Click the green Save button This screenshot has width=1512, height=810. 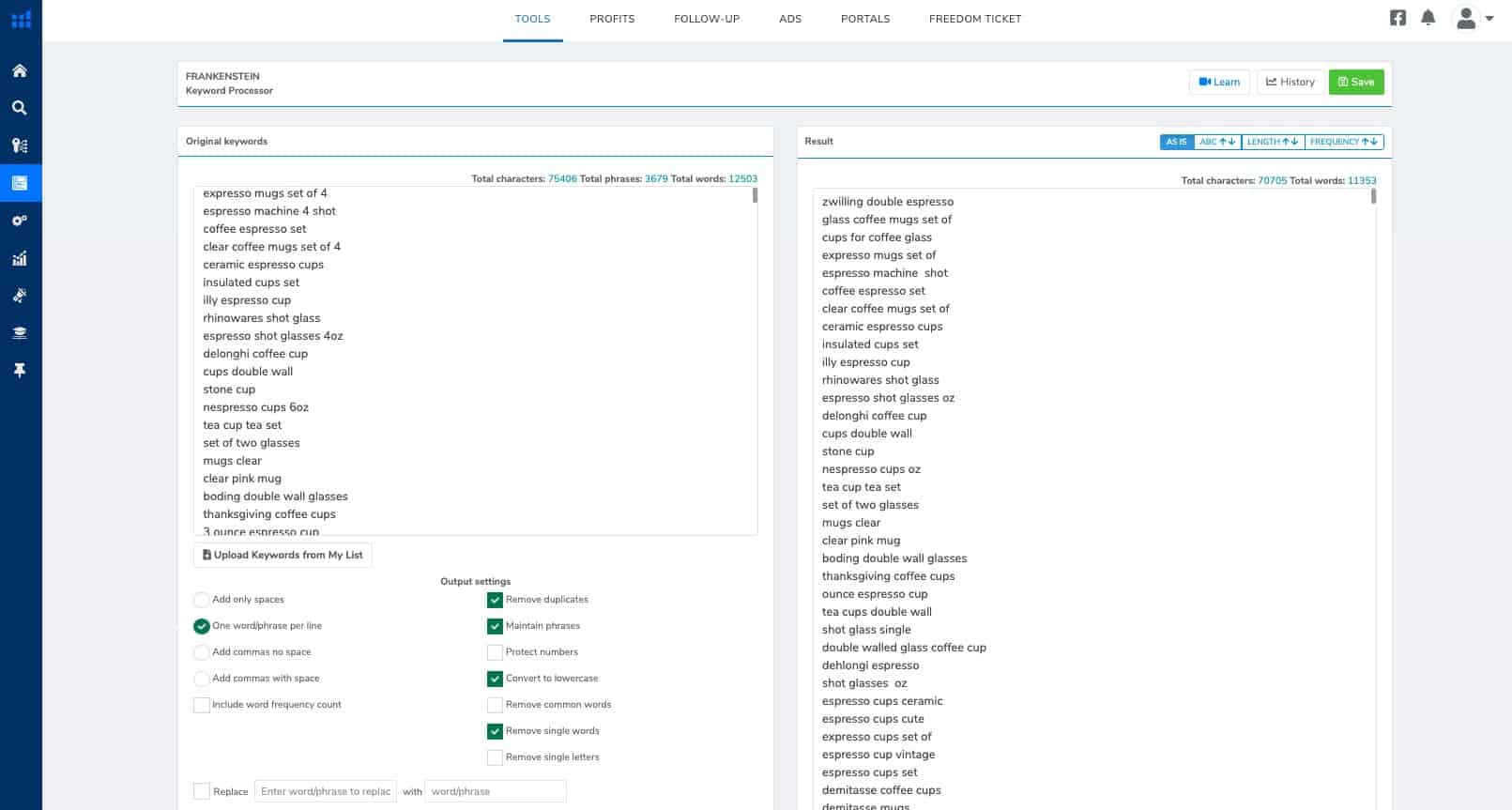(x=1356, y=82)
